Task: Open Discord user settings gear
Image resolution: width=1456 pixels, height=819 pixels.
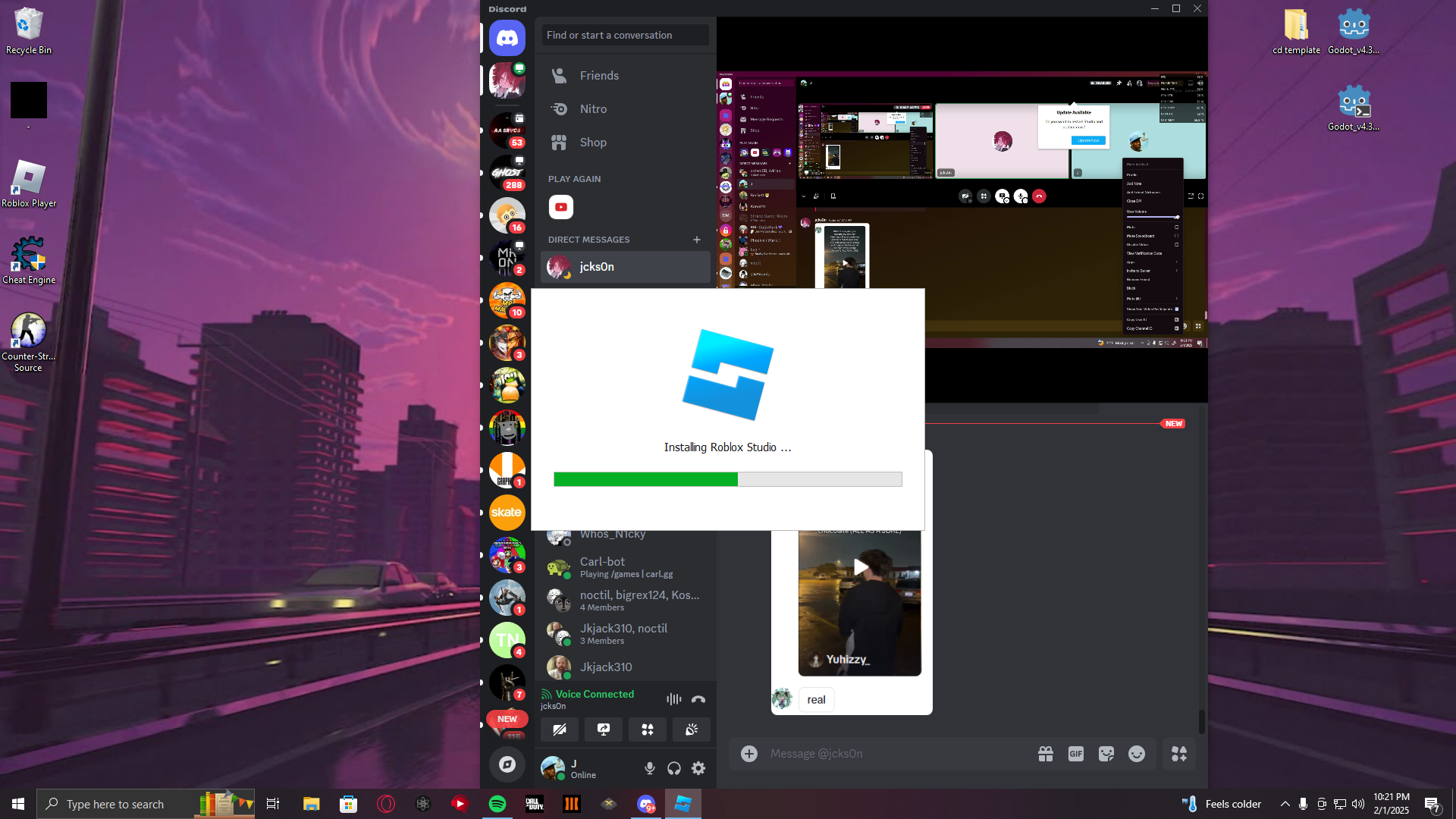Action: tap(698, 768)
